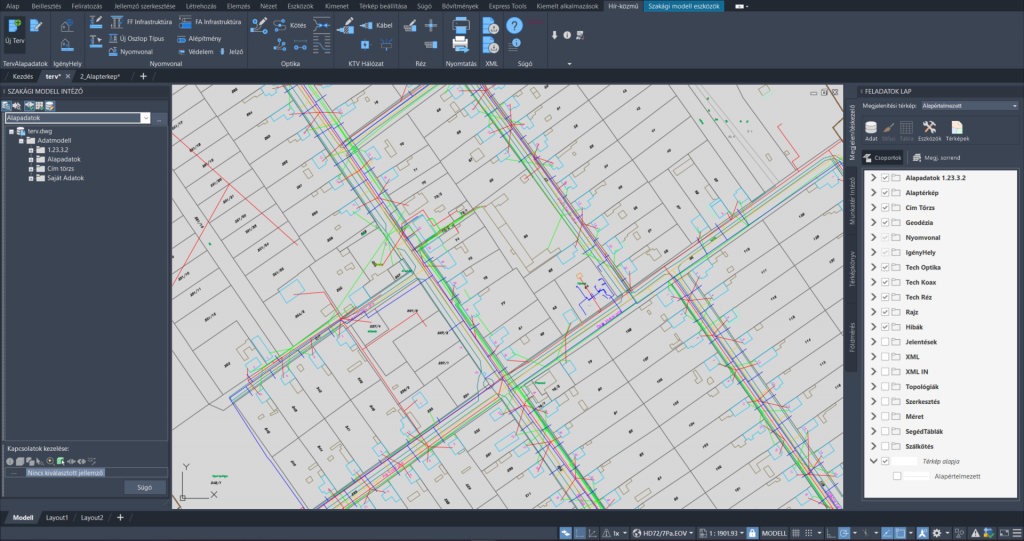Screen dimensions: 1024x541
Task: Uncheck the Alapadatok 1.23.3.2 layer checkbox
Action: 885,178
